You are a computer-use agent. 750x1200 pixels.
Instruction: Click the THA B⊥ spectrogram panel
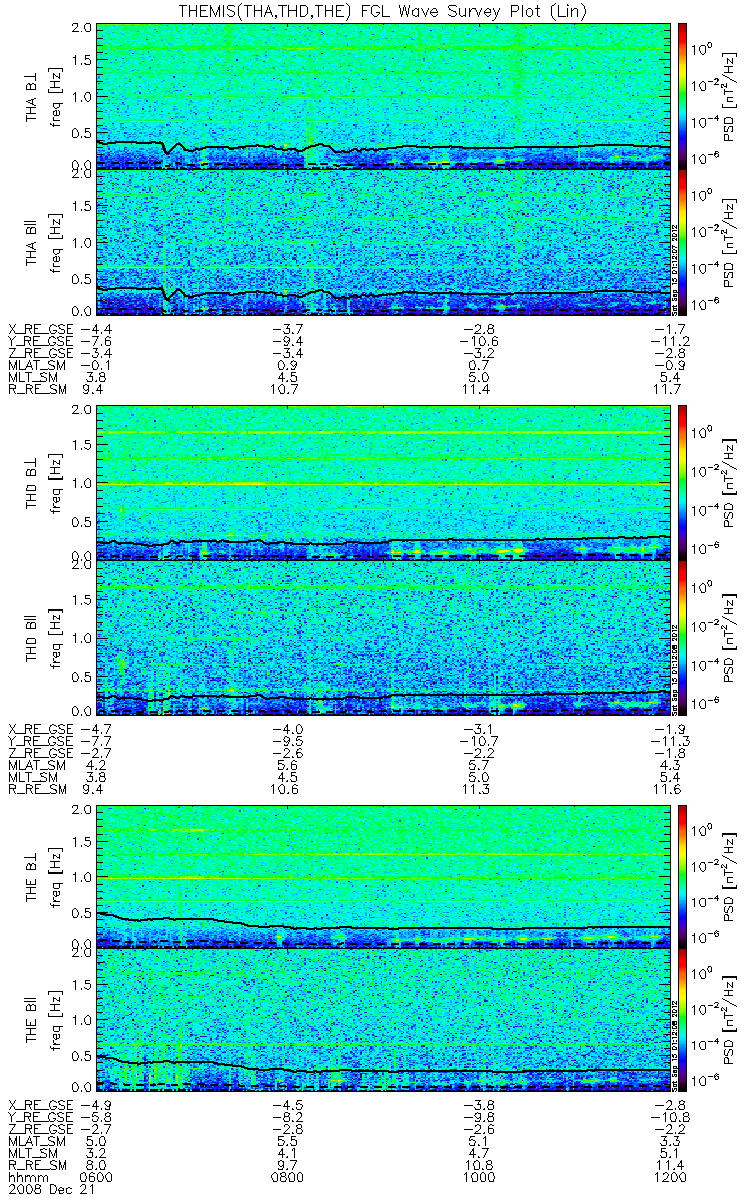[382, 95]
